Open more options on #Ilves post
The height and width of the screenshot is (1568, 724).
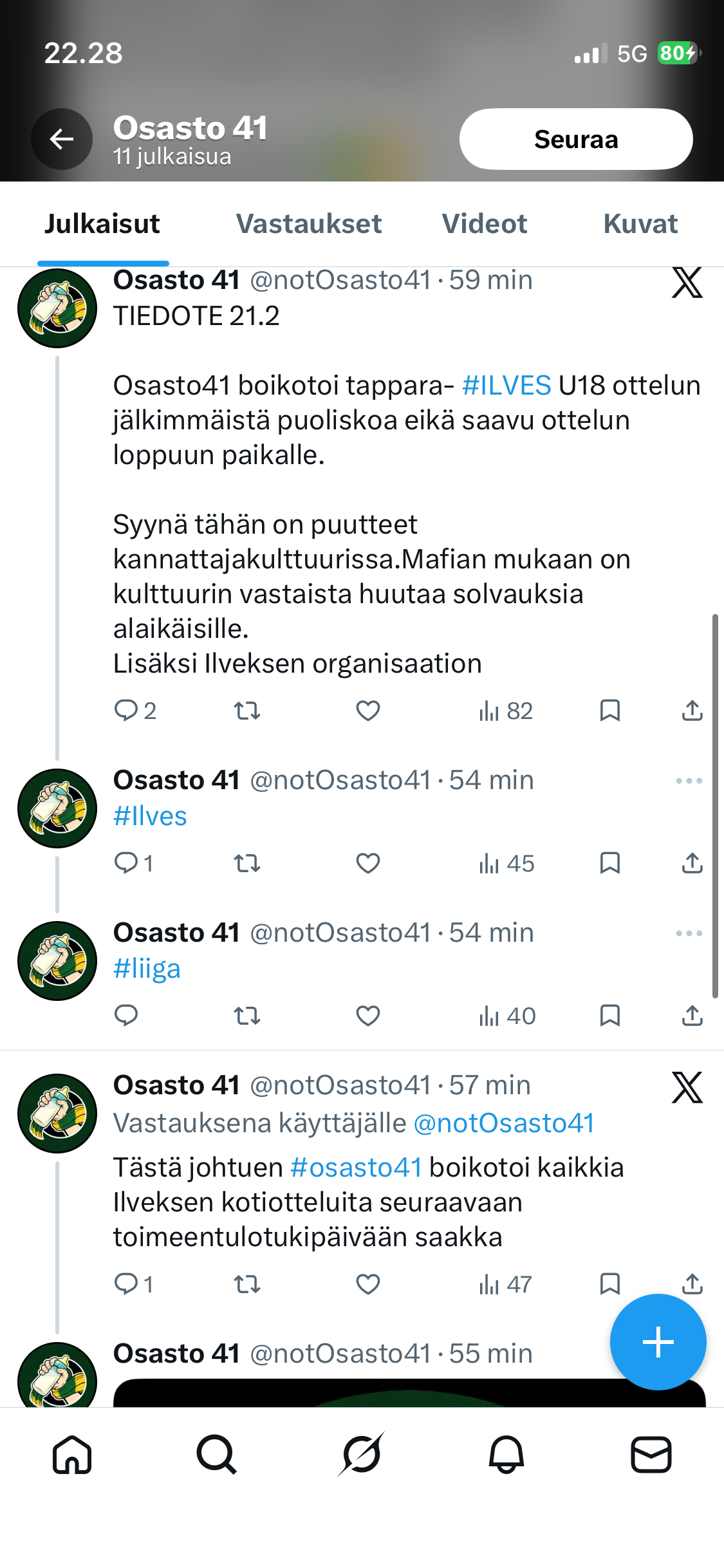689,781
